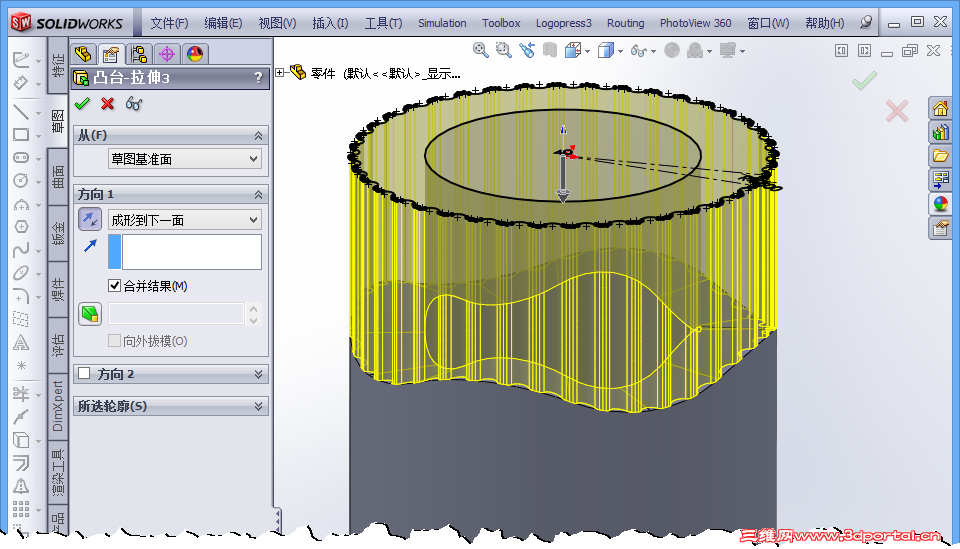Screen dimensions: 960x549
Task: Expand the 零件 flyout tree node
Action: coord(280,73)
